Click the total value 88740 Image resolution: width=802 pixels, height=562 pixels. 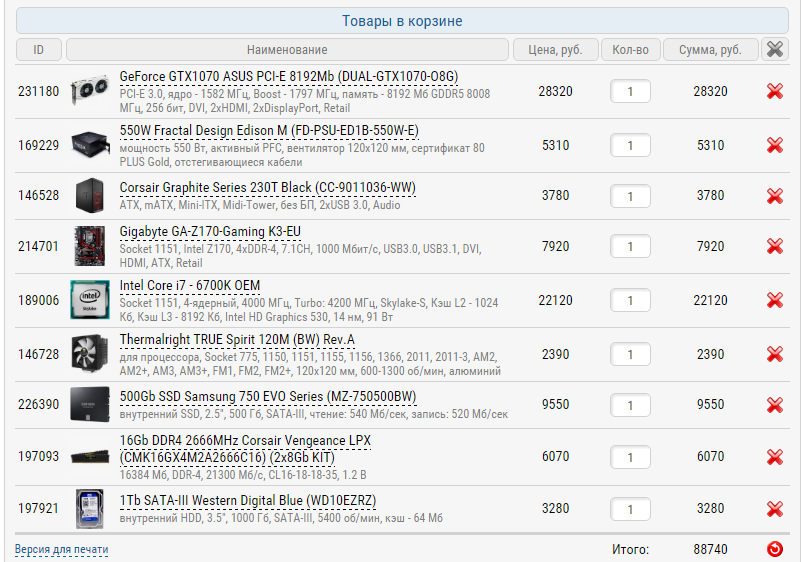[x=710, y=550]
